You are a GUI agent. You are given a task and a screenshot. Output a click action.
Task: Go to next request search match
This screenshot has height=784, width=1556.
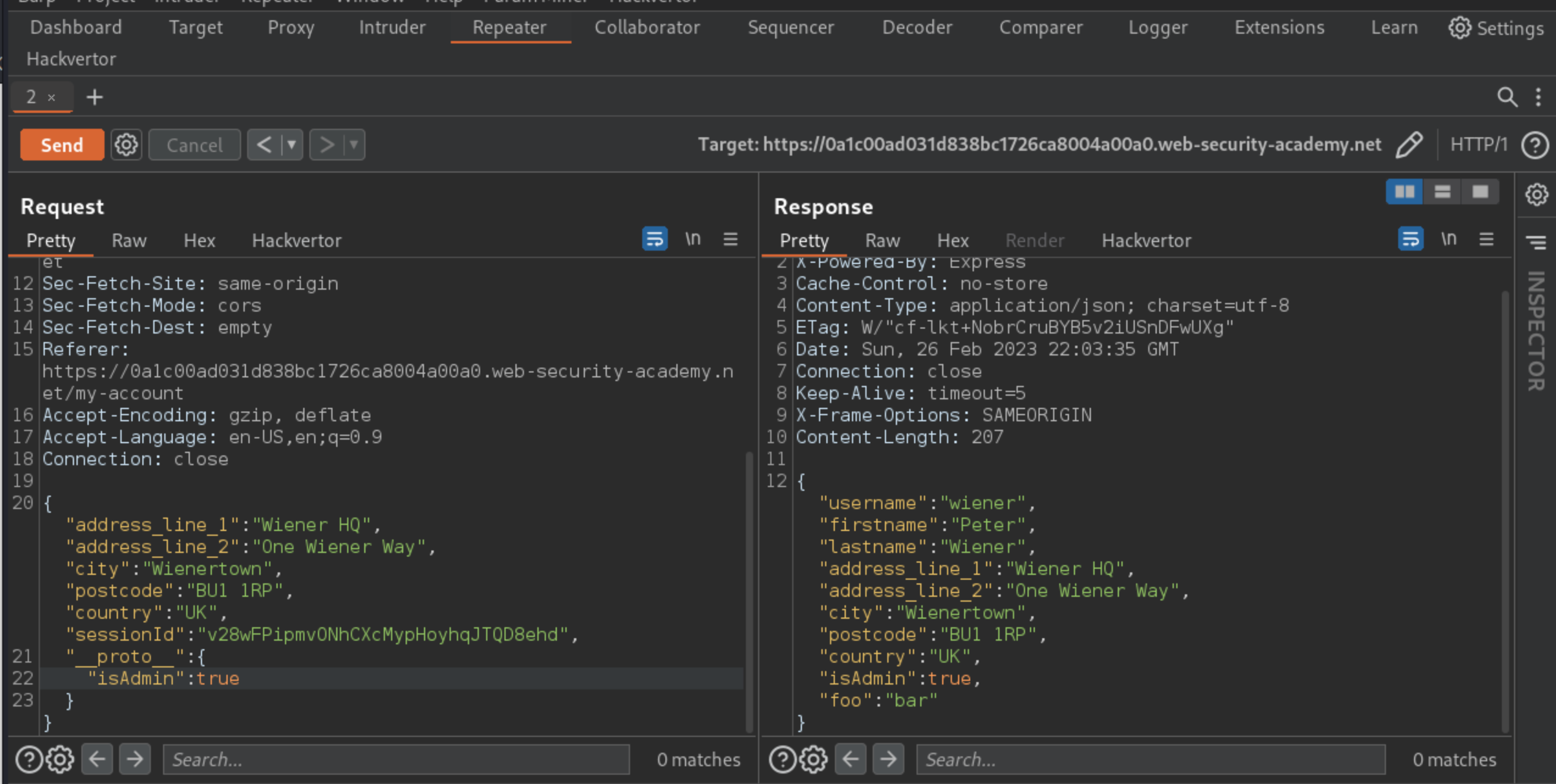point(134,758)
